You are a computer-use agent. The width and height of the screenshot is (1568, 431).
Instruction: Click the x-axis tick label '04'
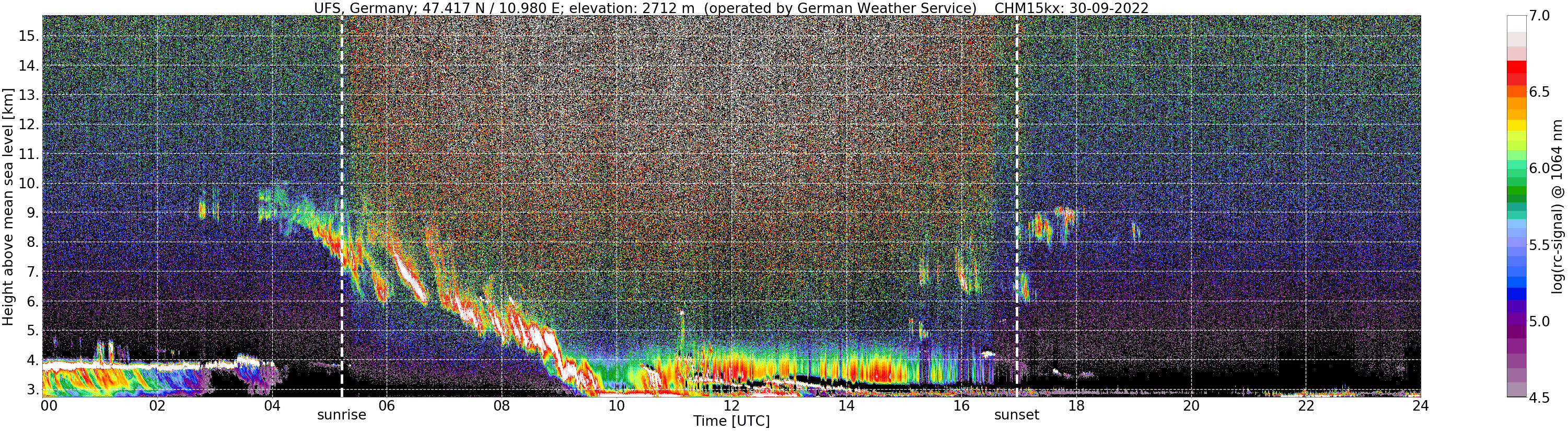pyautogui.click(x=272, y=406)
